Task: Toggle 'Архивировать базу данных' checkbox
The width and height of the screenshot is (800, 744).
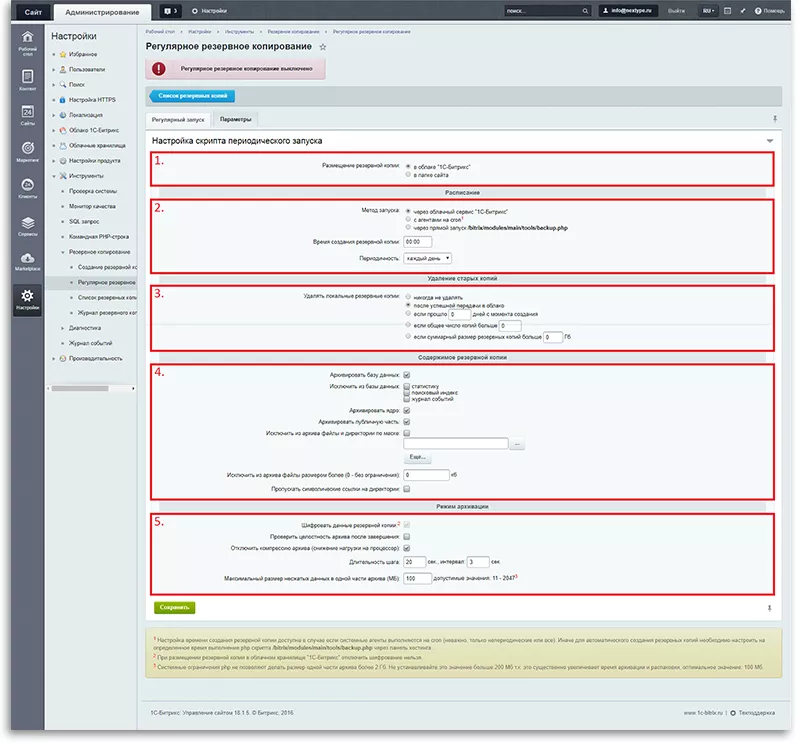Action: [x=407, y=375]
